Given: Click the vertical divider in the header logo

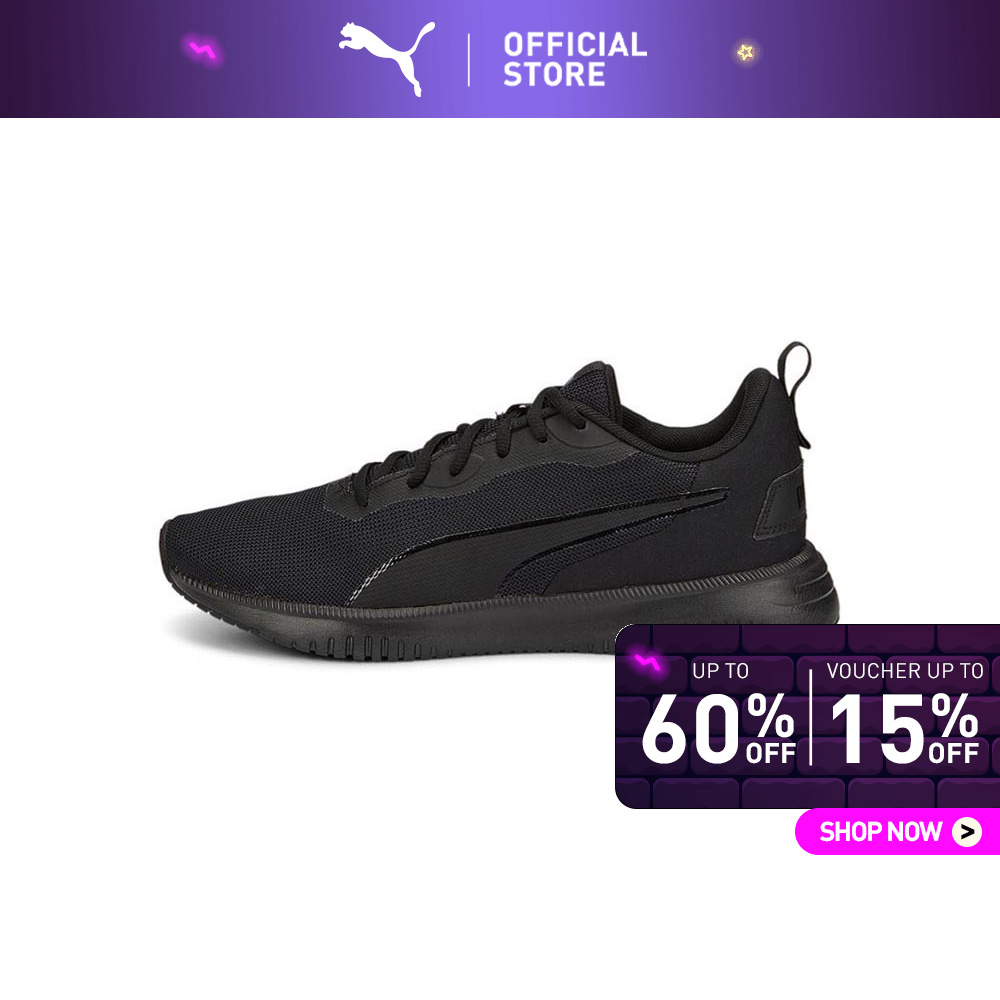Looking at the screenshot, I should click(469, 60).
